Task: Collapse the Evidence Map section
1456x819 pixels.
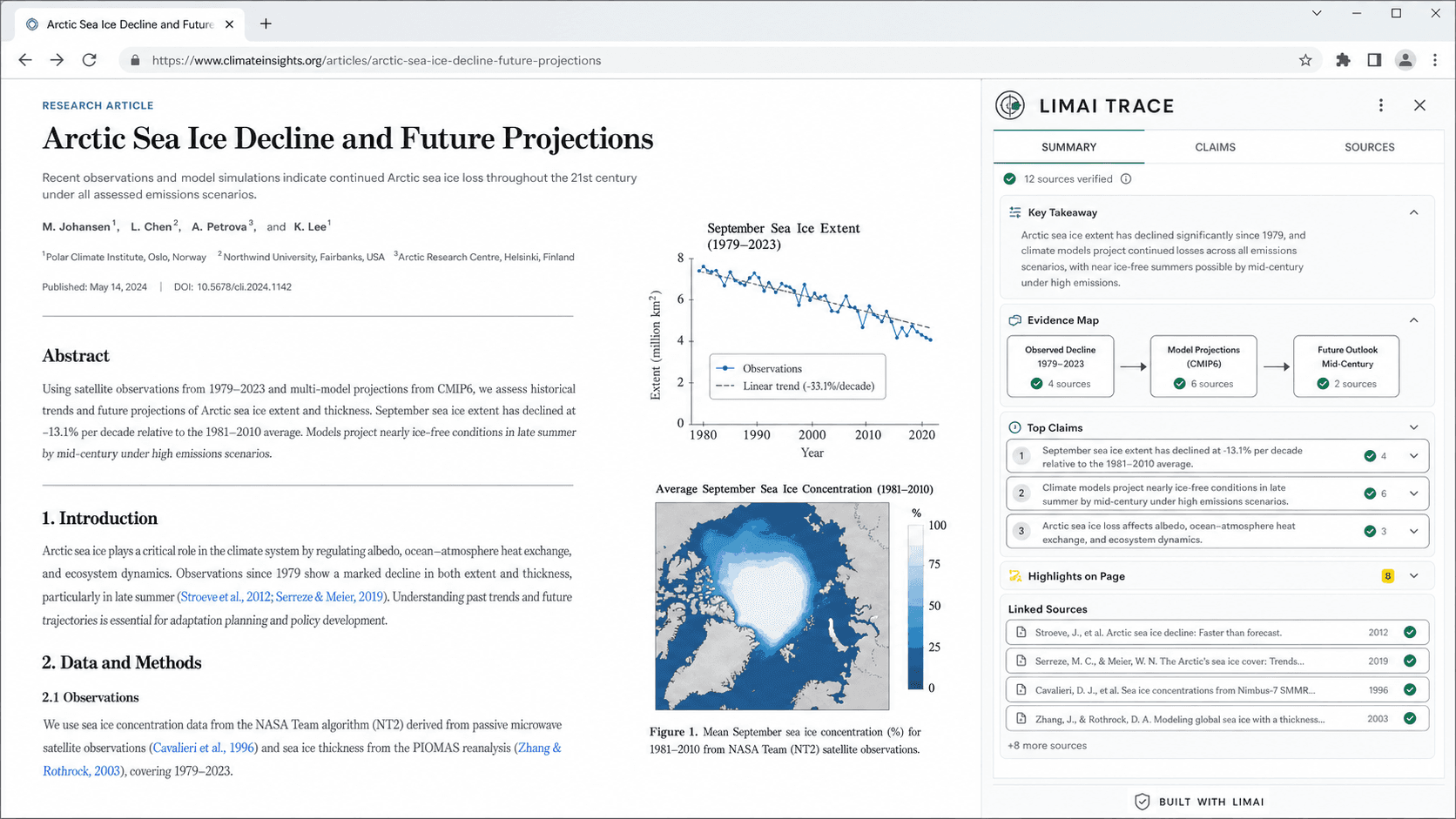Action: coord(1414,320)
